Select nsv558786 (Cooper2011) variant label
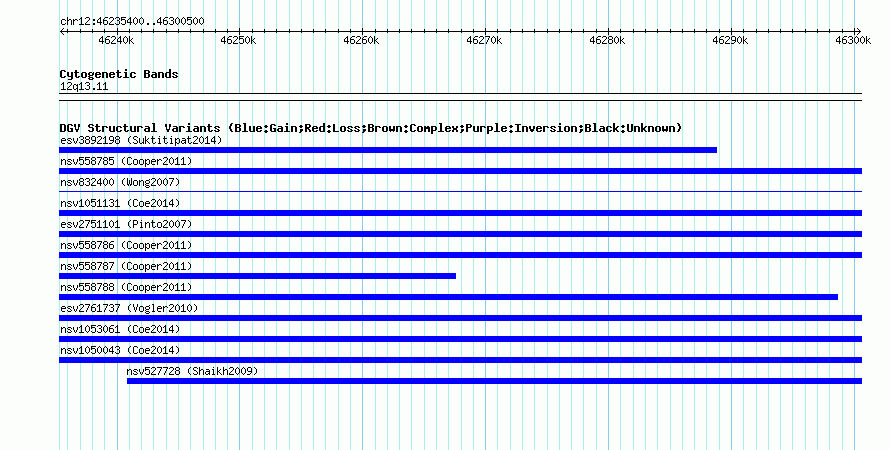Screen dimensions: 890x450 pos(126,245)
